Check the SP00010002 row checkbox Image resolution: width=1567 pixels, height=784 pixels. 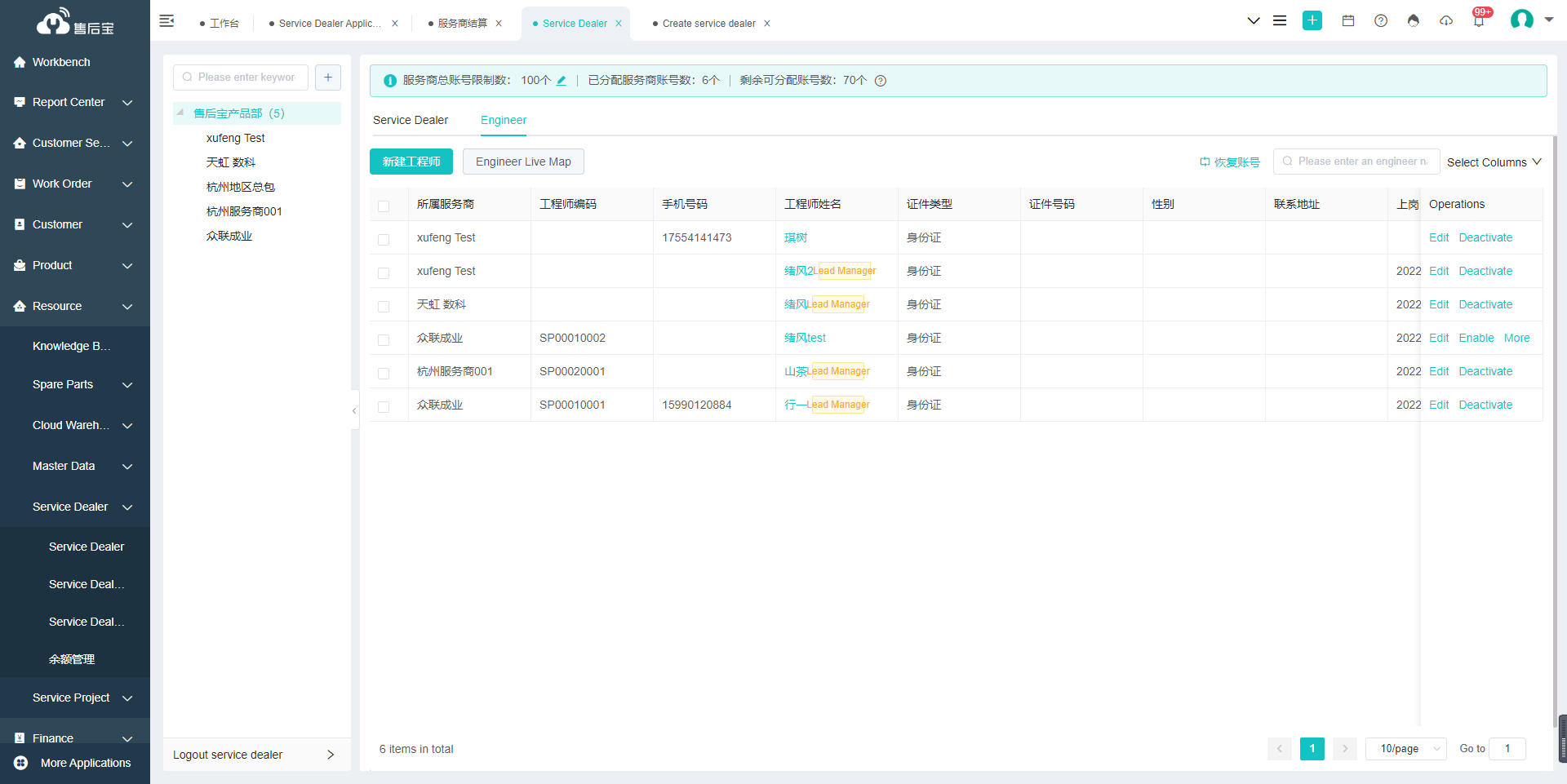(384, 340)
